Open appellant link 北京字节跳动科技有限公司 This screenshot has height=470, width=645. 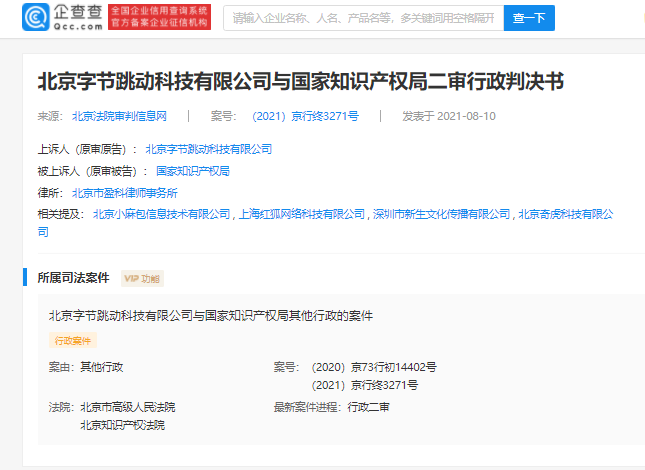(x=209, y=149)
